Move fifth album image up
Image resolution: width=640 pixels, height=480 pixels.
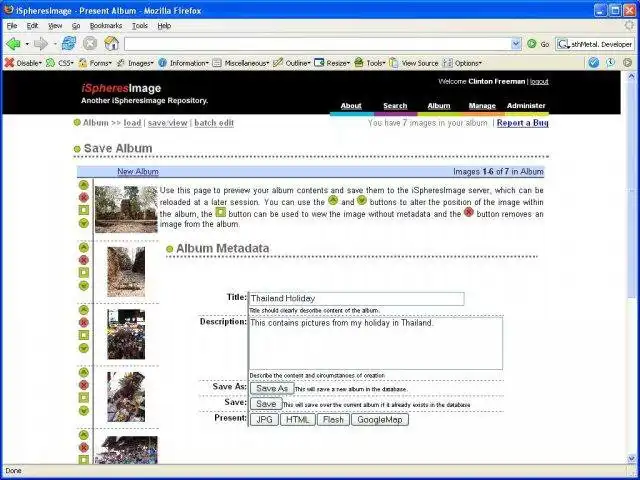pos(84,435)
